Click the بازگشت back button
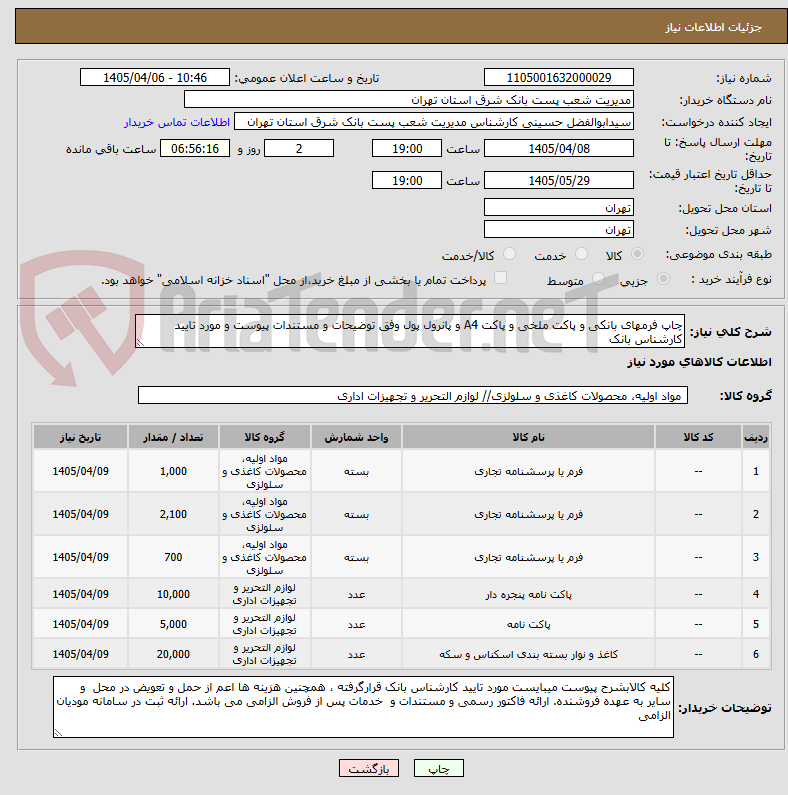 (x=369, y=768)
